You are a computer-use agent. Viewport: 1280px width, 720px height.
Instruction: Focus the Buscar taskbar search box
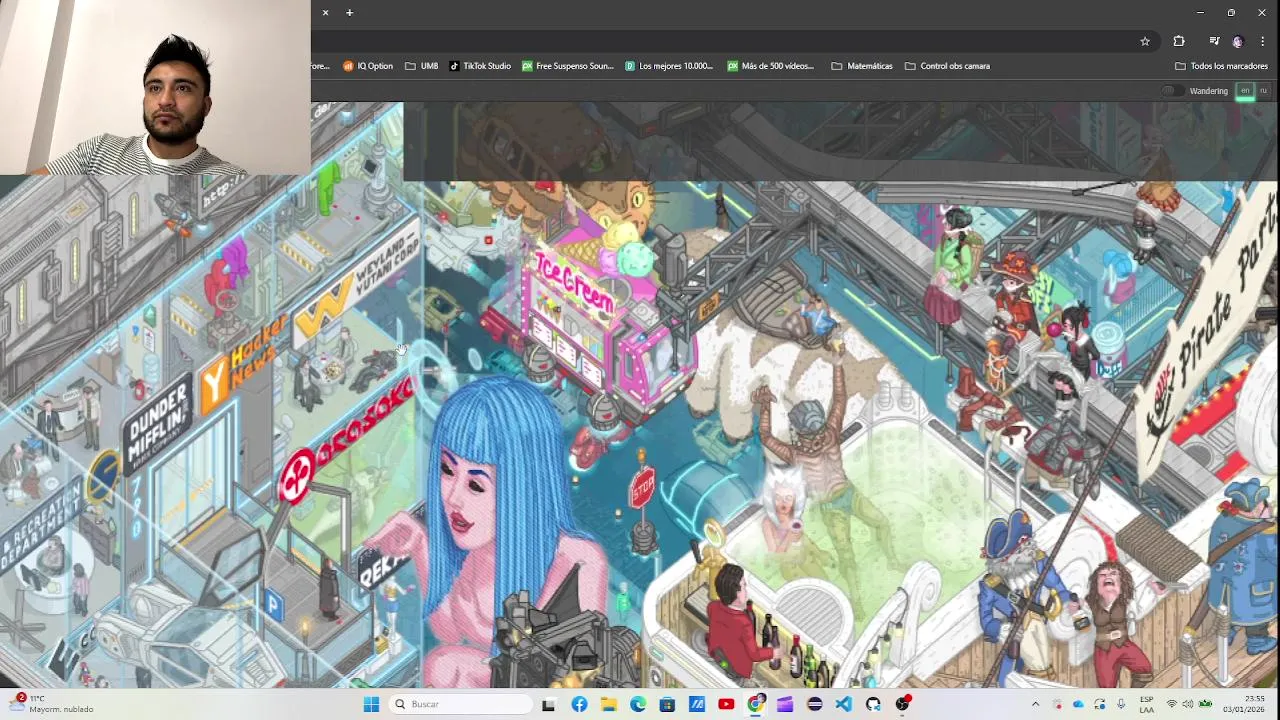461,704
